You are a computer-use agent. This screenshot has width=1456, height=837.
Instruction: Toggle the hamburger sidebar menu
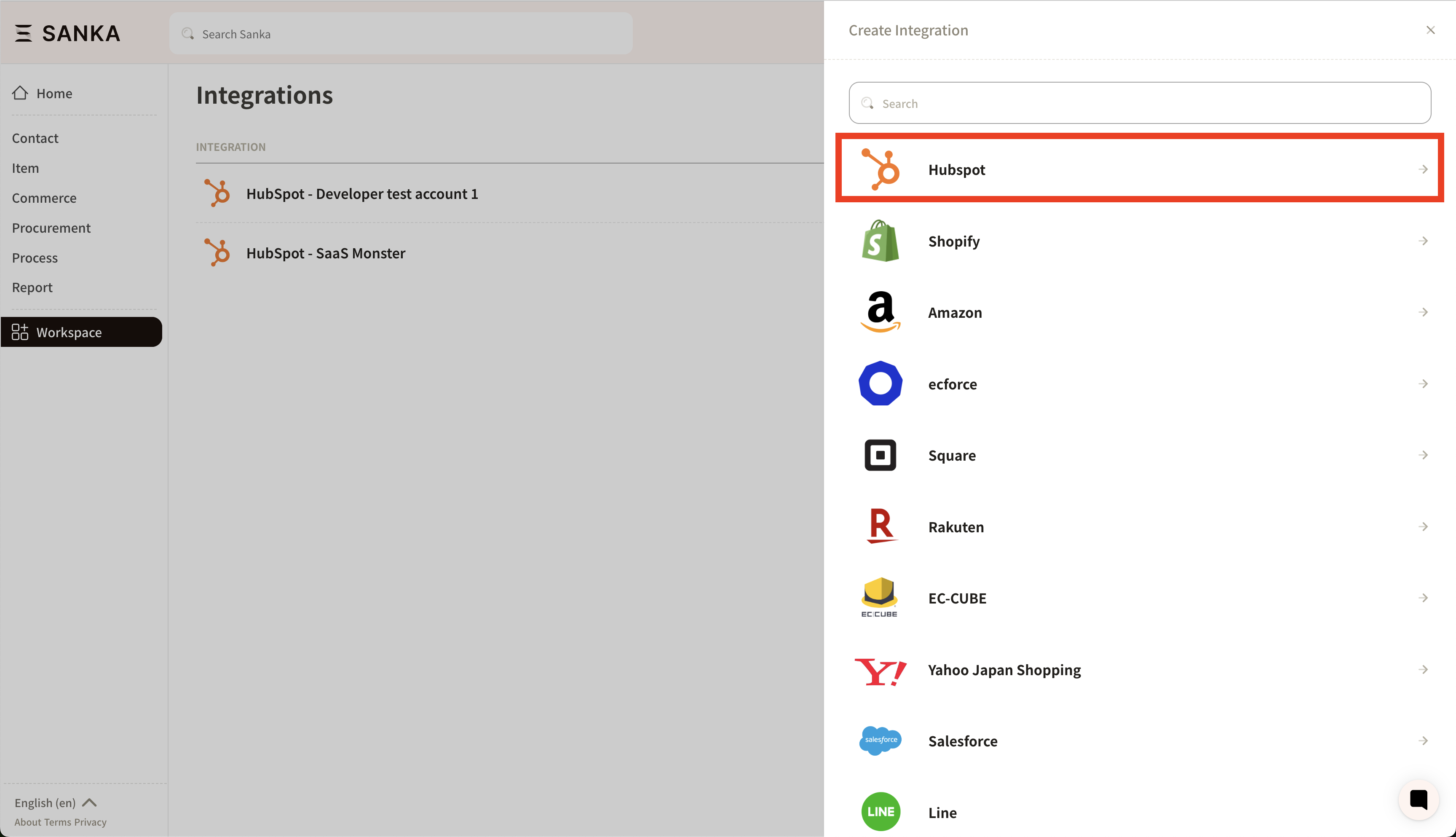[x=23, y=33]
